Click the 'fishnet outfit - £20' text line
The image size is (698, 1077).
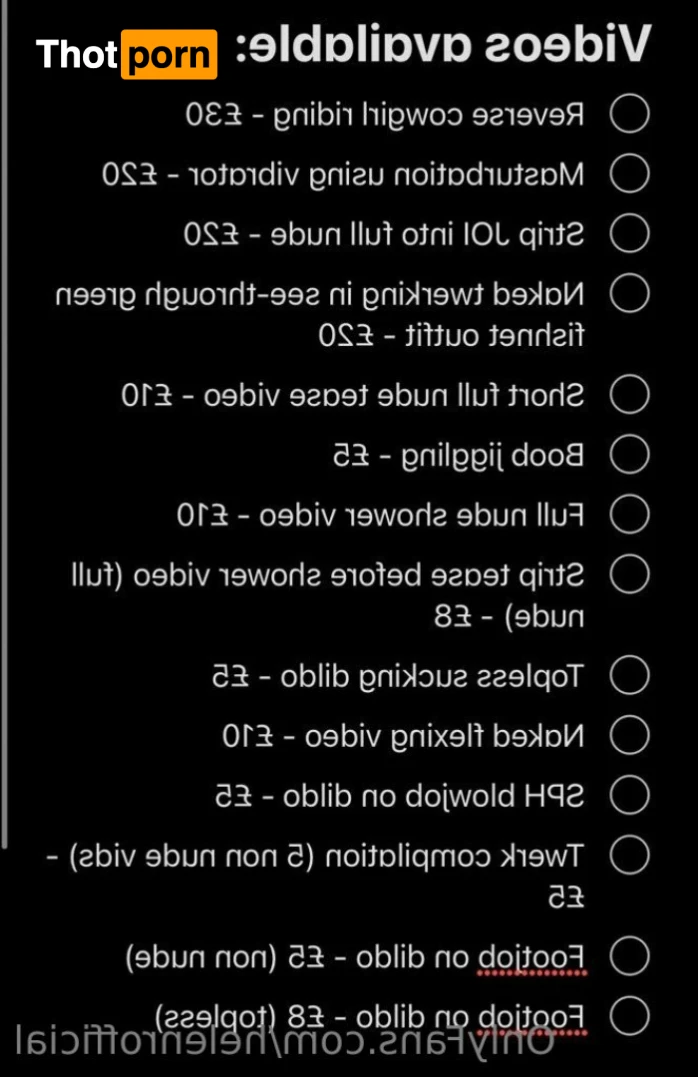tap(451, 336)
